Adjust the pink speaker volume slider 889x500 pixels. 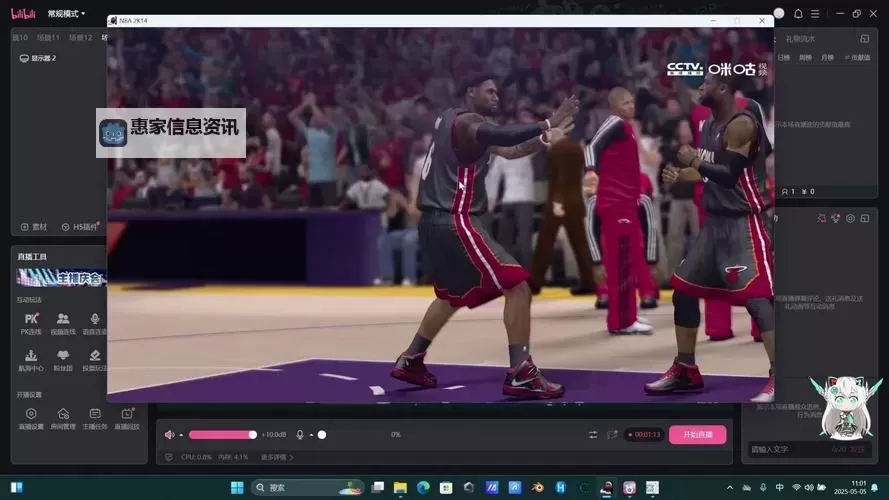[x=223, y=435]
